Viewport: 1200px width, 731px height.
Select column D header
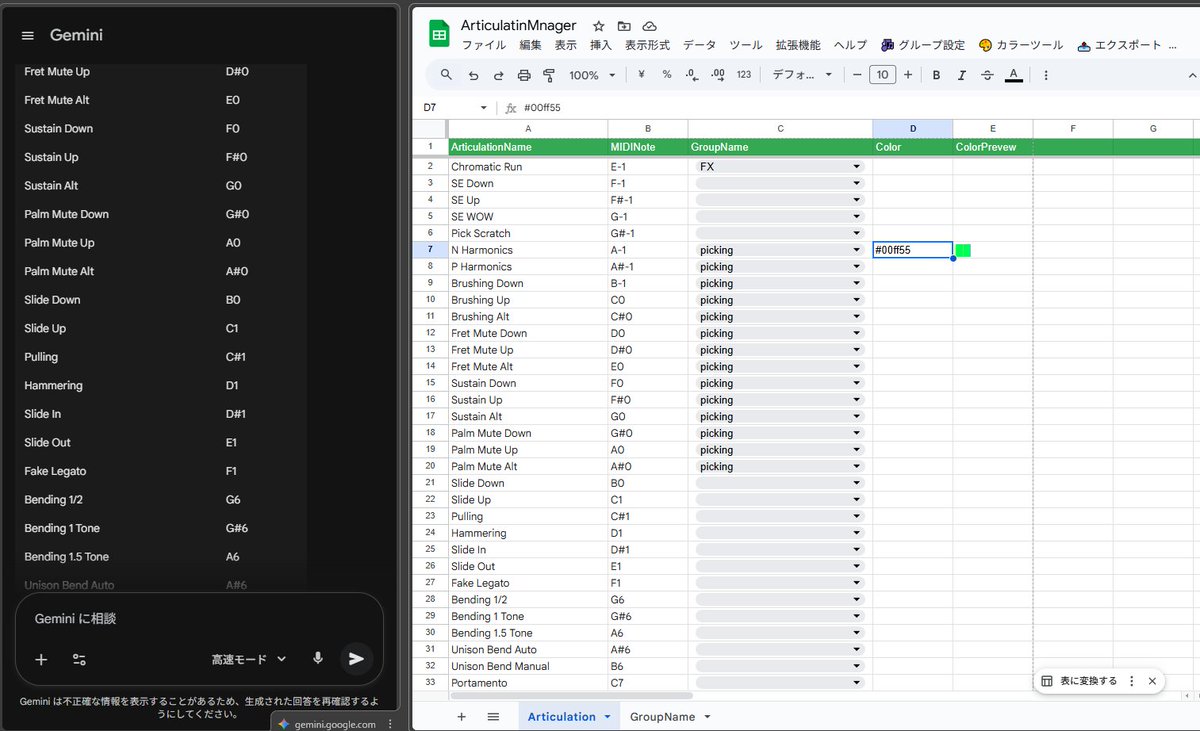(912, 128)
